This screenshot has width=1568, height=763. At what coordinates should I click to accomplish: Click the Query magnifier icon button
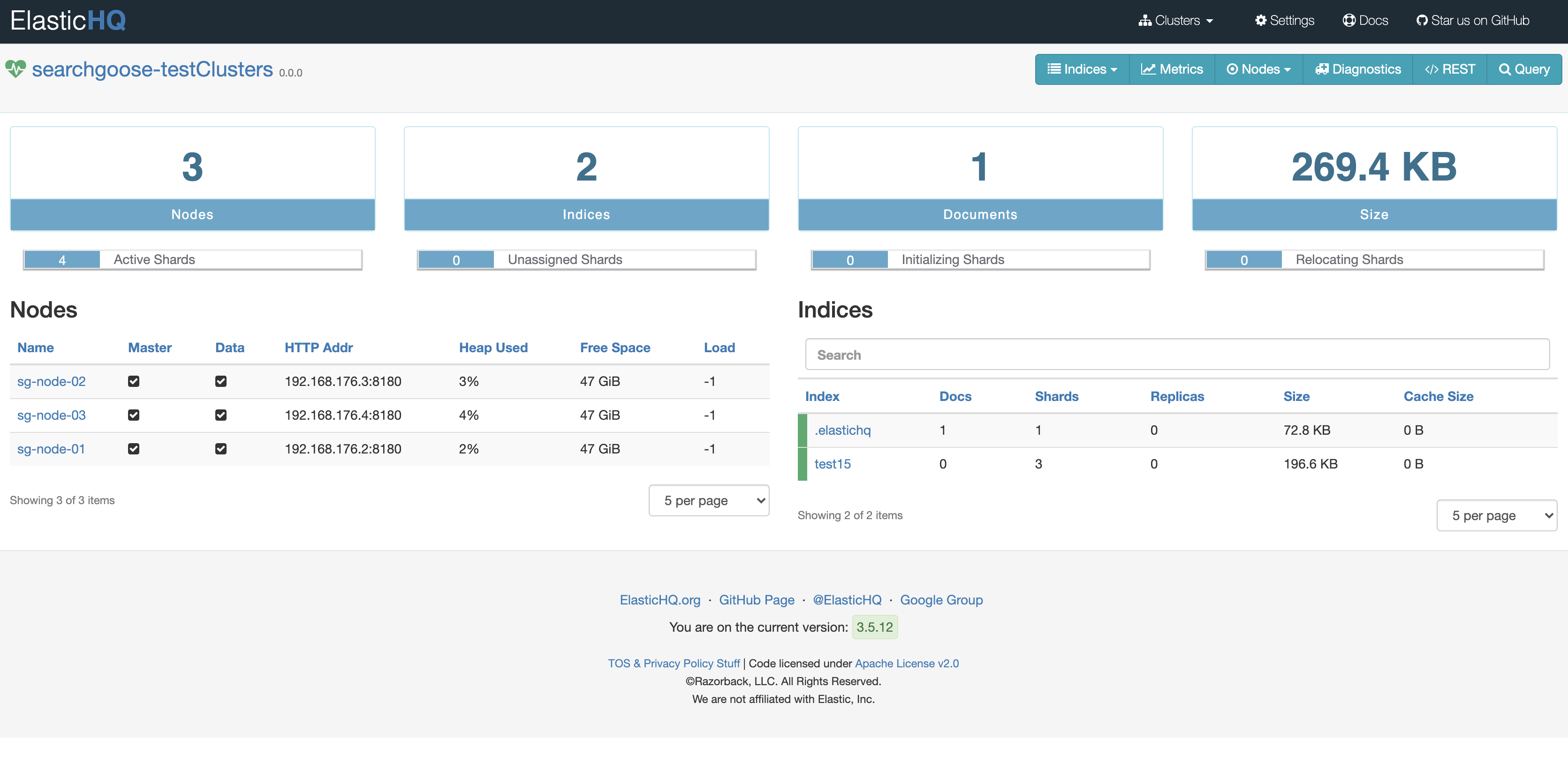coord(1505,69)
